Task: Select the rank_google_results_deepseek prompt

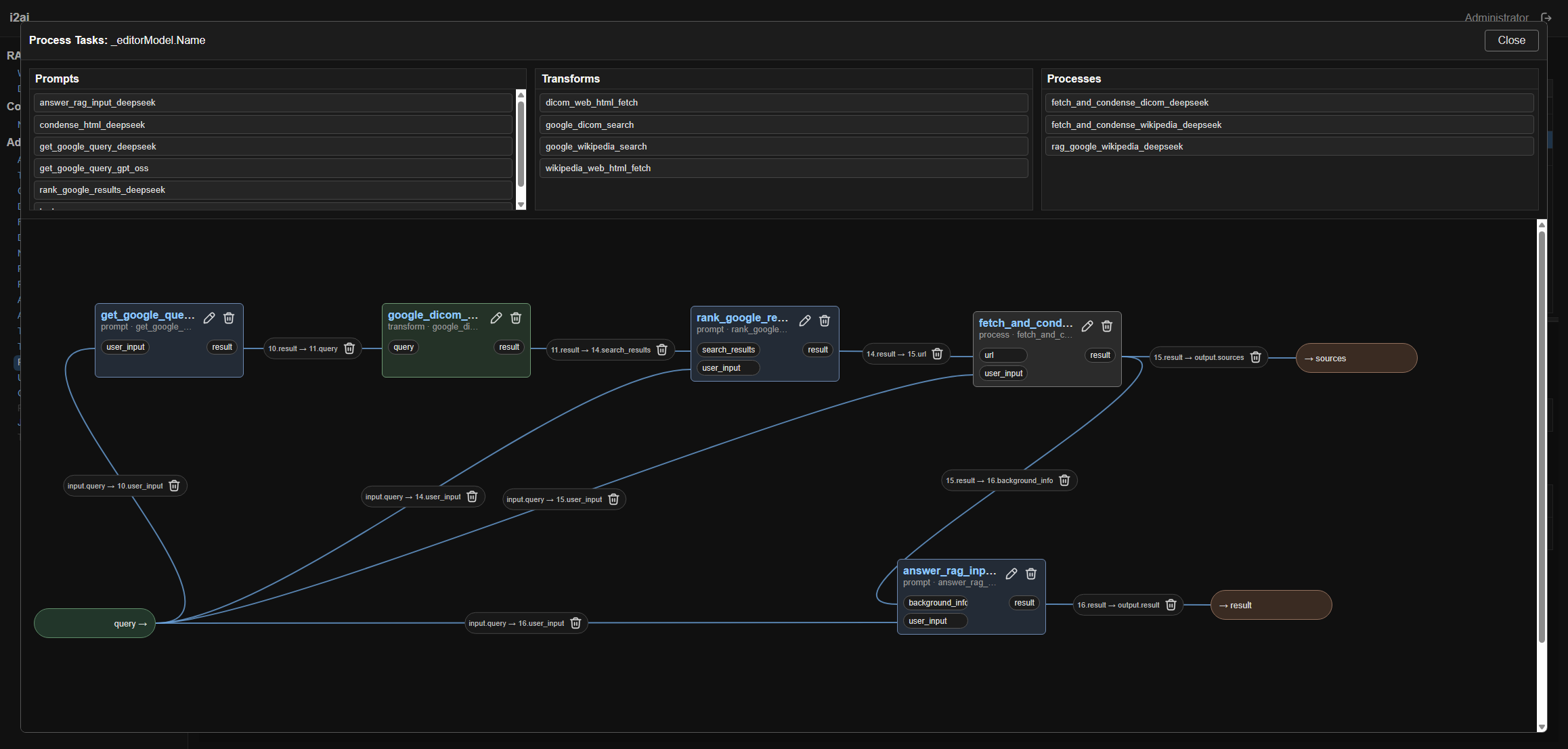Action: coord(273,189)
